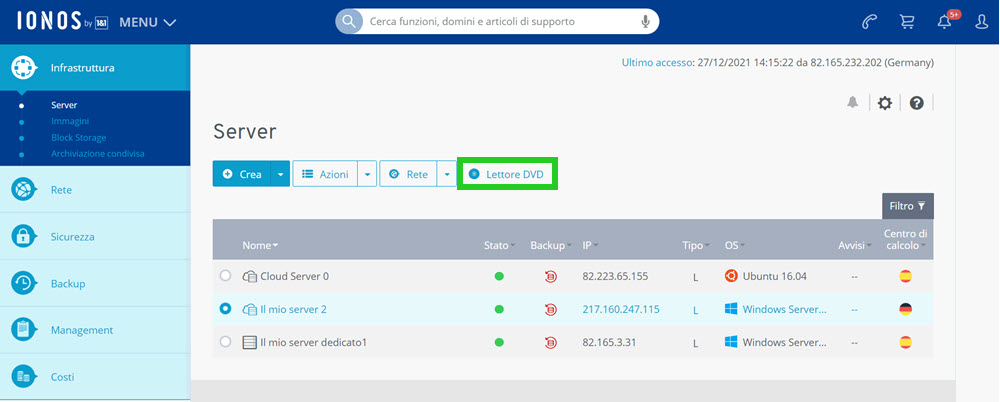The image size is (1000, 402).
Task: Click the Ultimo accesso link
Action: click(x=656, y=63)
